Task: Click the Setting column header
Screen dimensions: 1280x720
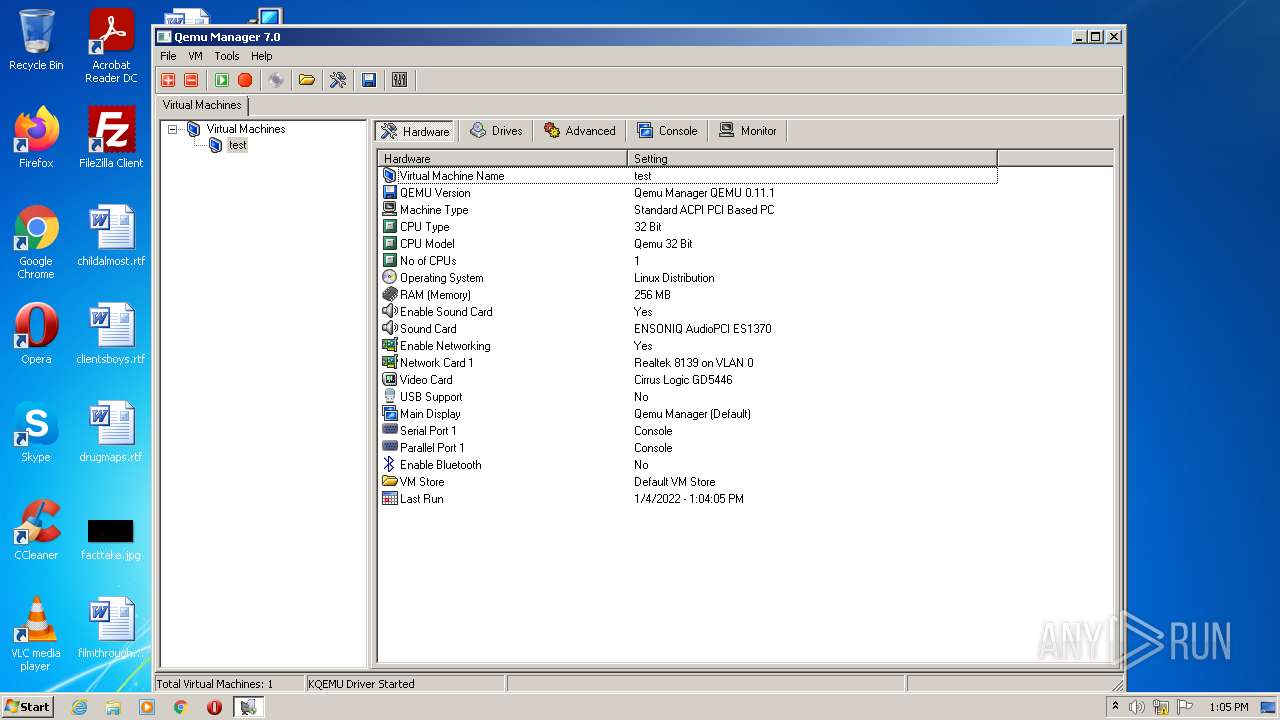Action: point(812,158)
